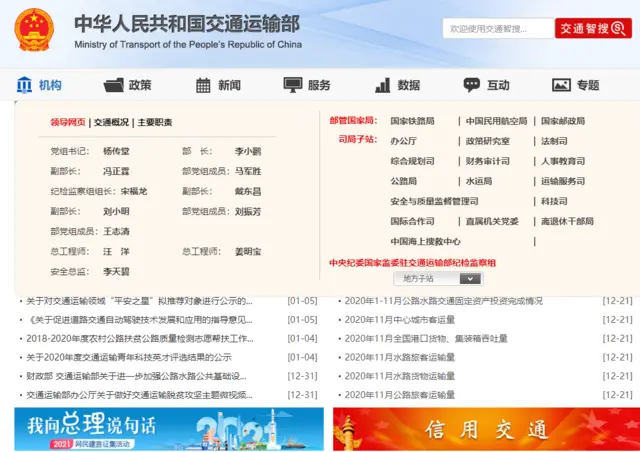Open 姜明宝 chief engineer page

tap(248, 252)
